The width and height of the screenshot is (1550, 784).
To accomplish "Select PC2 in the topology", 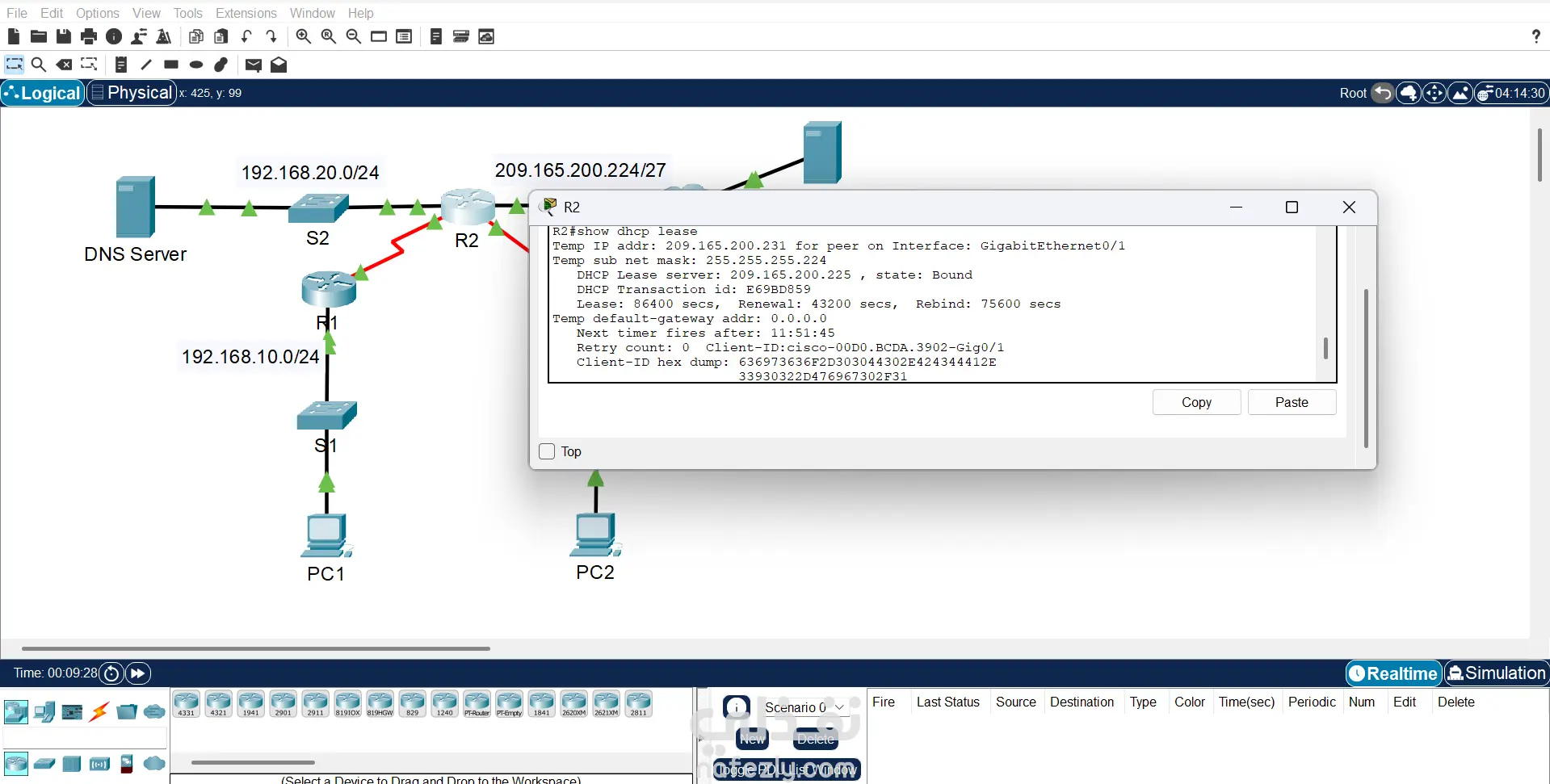I will click(x=595, y=535).
